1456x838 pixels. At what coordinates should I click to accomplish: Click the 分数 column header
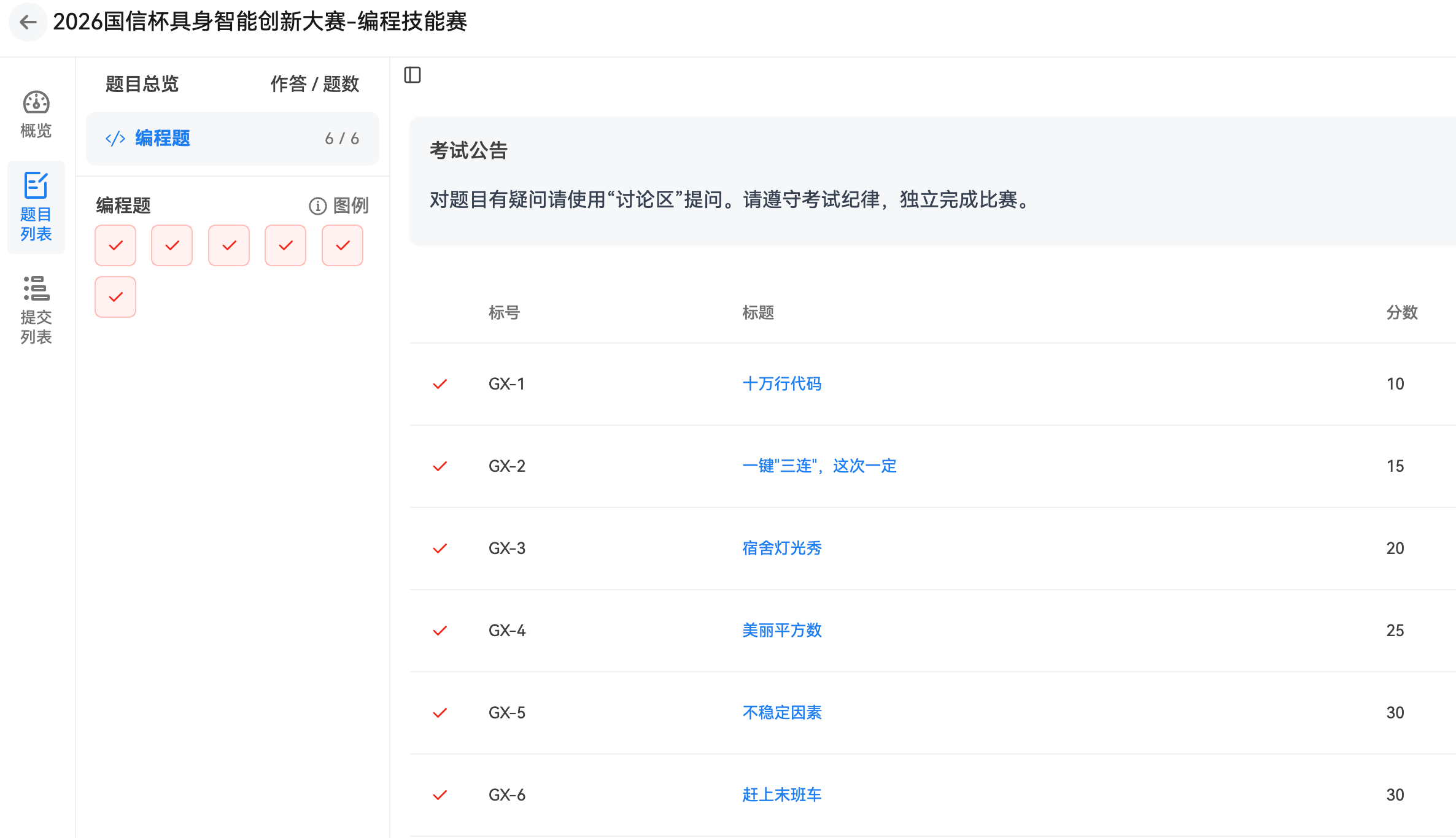1402,313
